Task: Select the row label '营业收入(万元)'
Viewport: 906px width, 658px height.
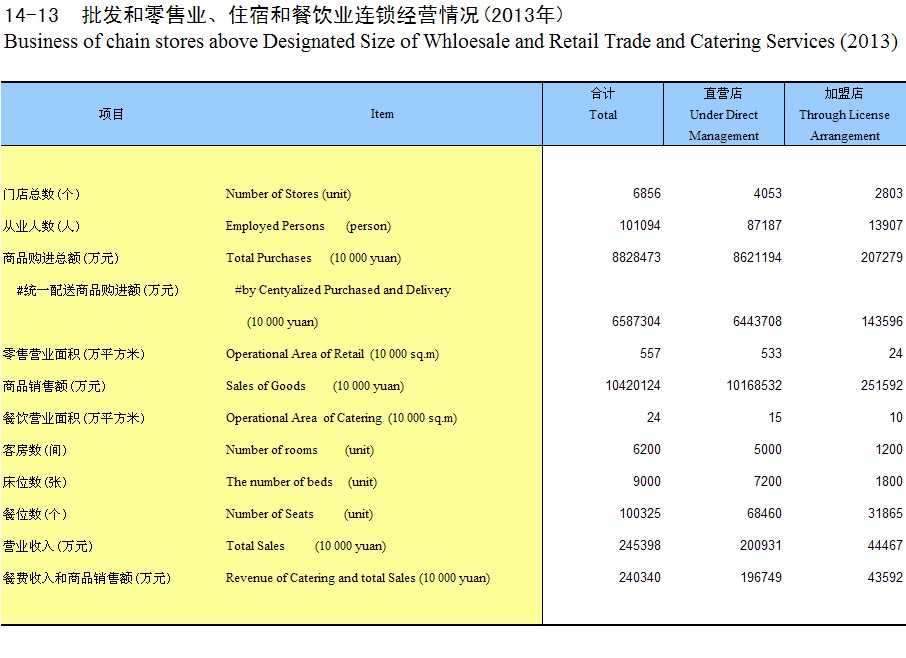Action: 48,546
